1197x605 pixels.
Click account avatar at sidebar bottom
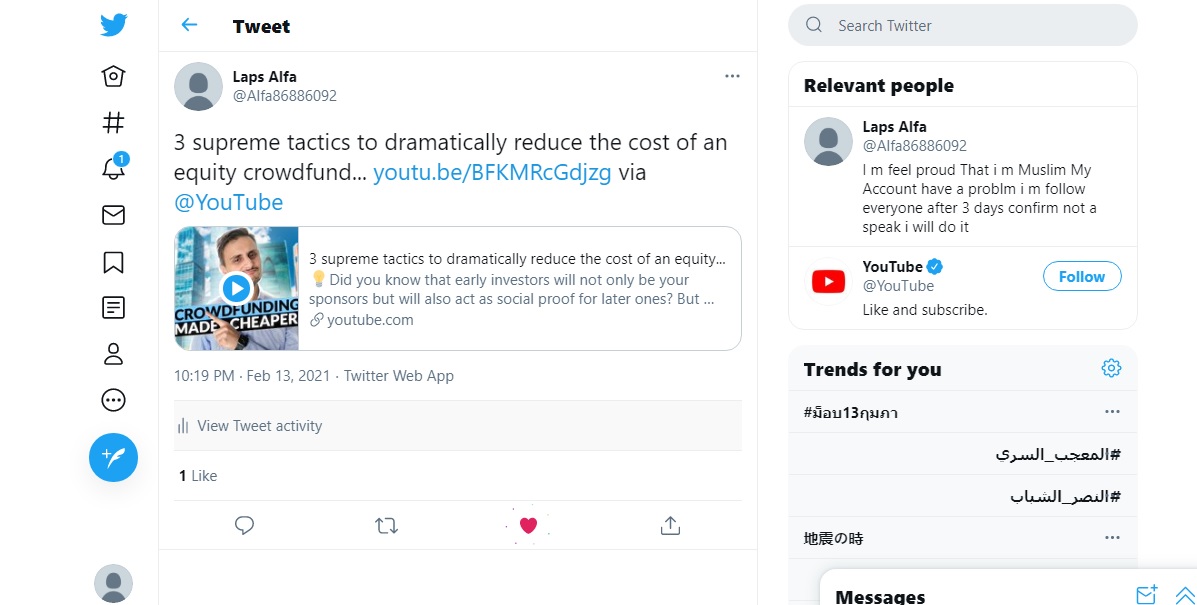click(x=113, y=584)
